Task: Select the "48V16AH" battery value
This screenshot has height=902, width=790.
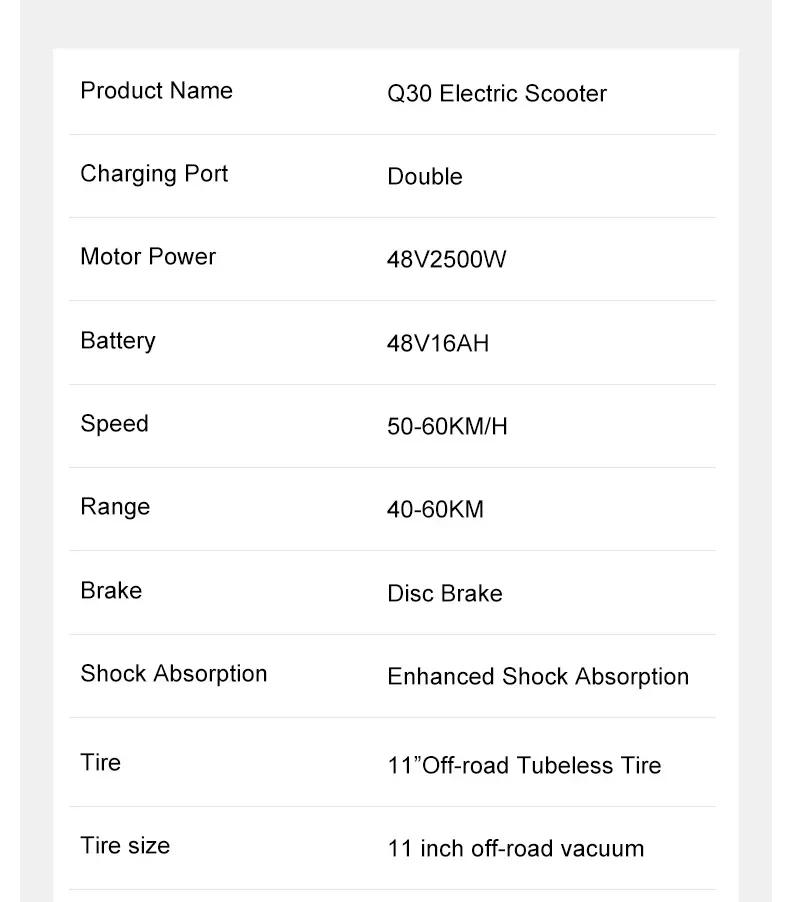Action: (x=438, y=344)
